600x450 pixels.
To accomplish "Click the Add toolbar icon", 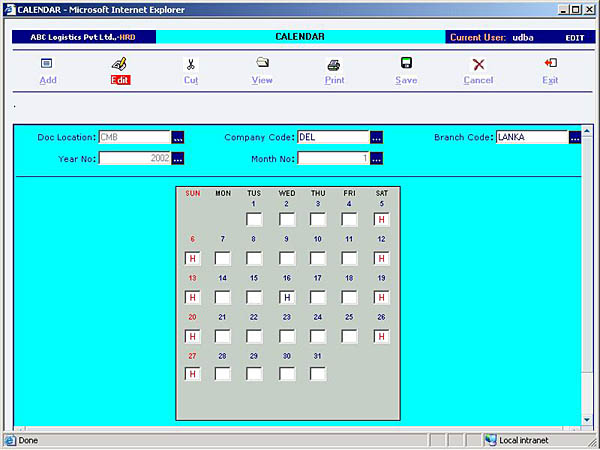I will (x=47, y=63).
